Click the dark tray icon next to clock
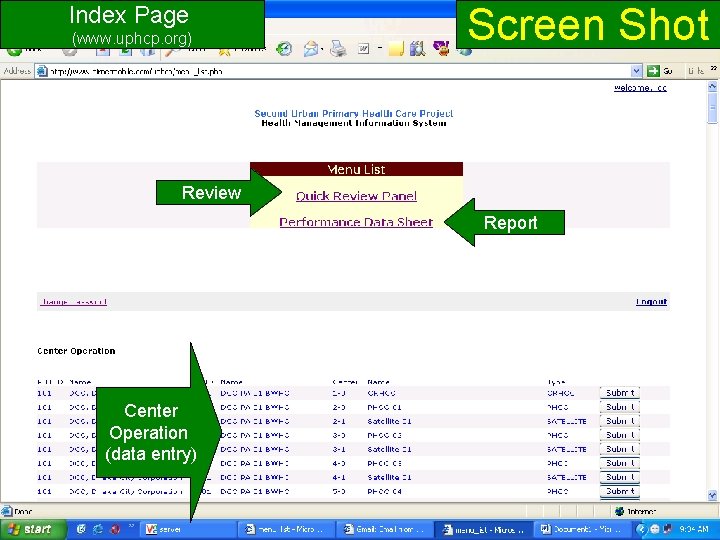Screen dimensions: 720x540 tap(668, 529)
